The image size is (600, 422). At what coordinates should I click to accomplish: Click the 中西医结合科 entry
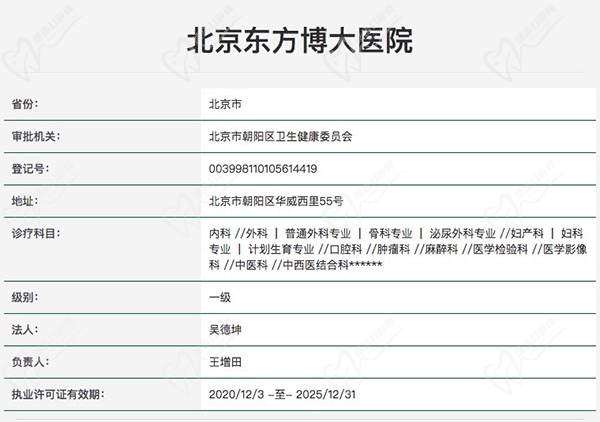tap(316, 265)
